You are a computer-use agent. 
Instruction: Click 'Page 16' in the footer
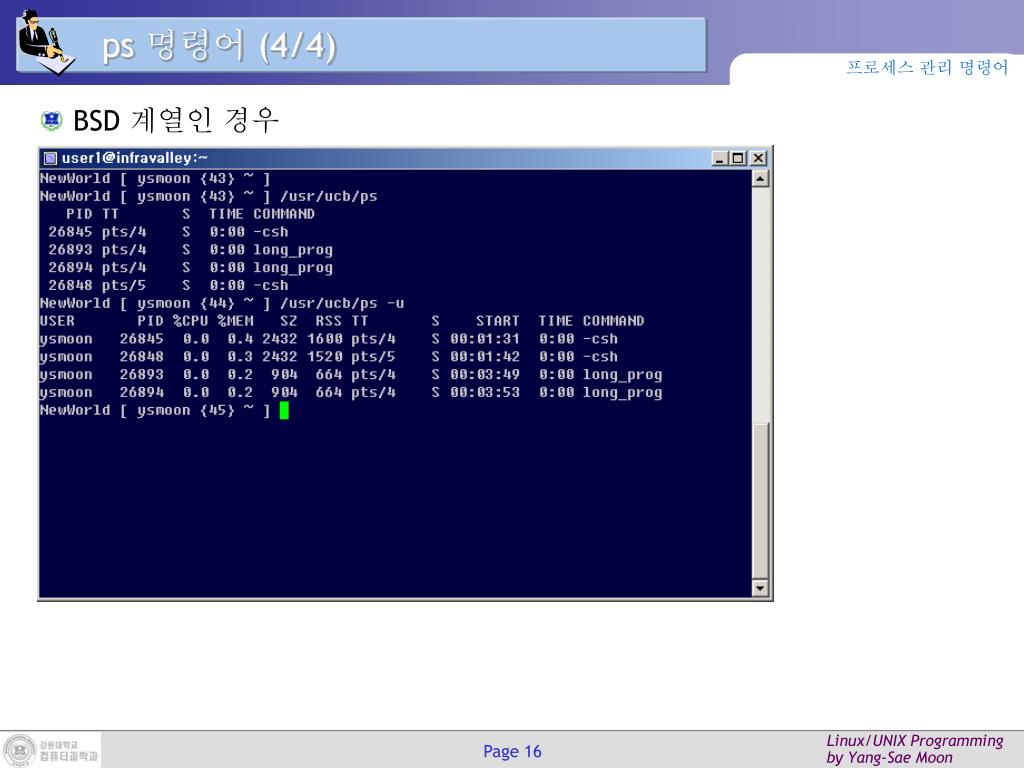click(512, 752)
